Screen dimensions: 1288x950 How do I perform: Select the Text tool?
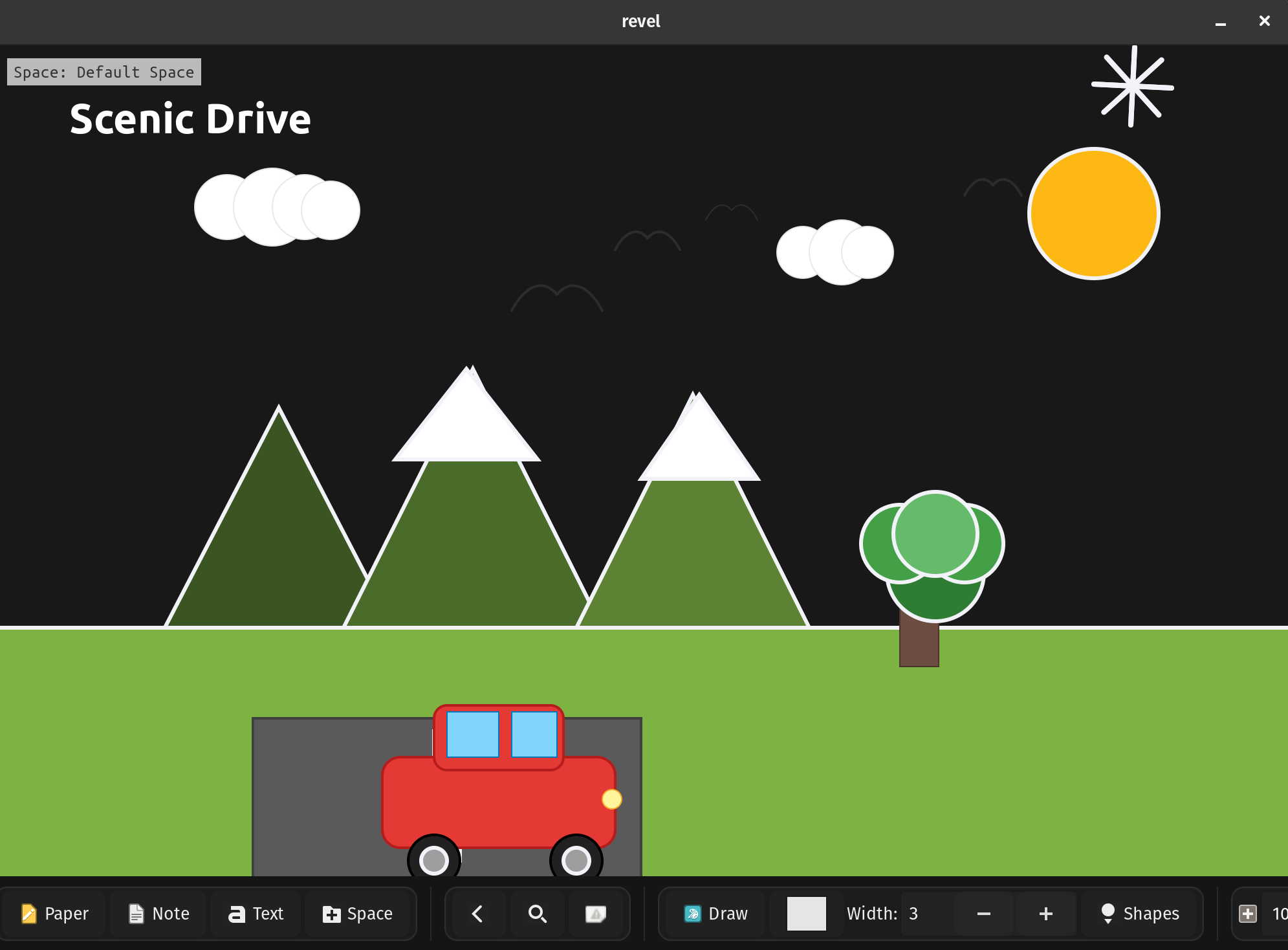click(256, 913)
